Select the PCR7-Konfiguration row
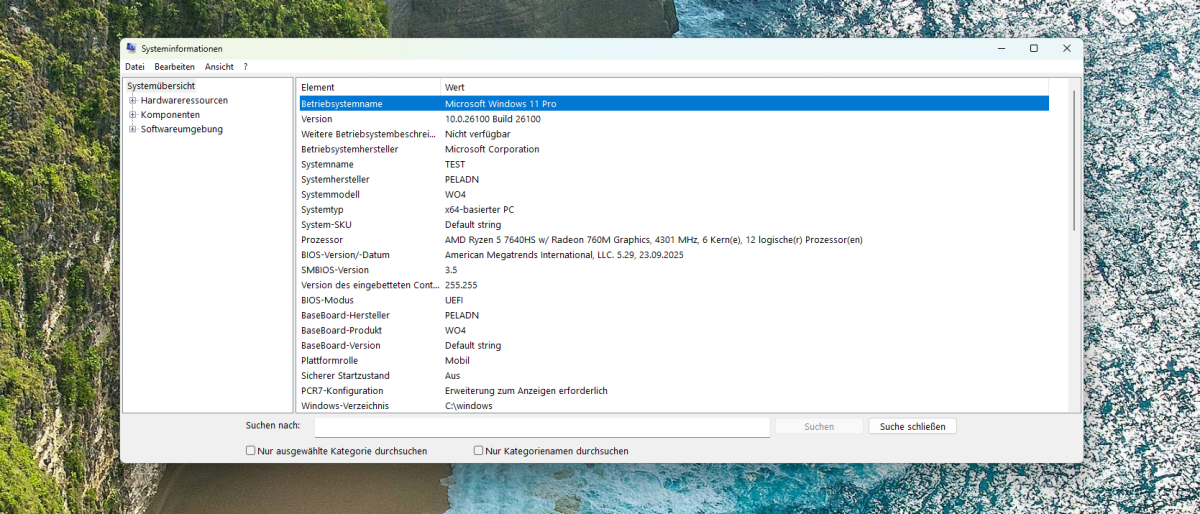 (x=673, y=391)
